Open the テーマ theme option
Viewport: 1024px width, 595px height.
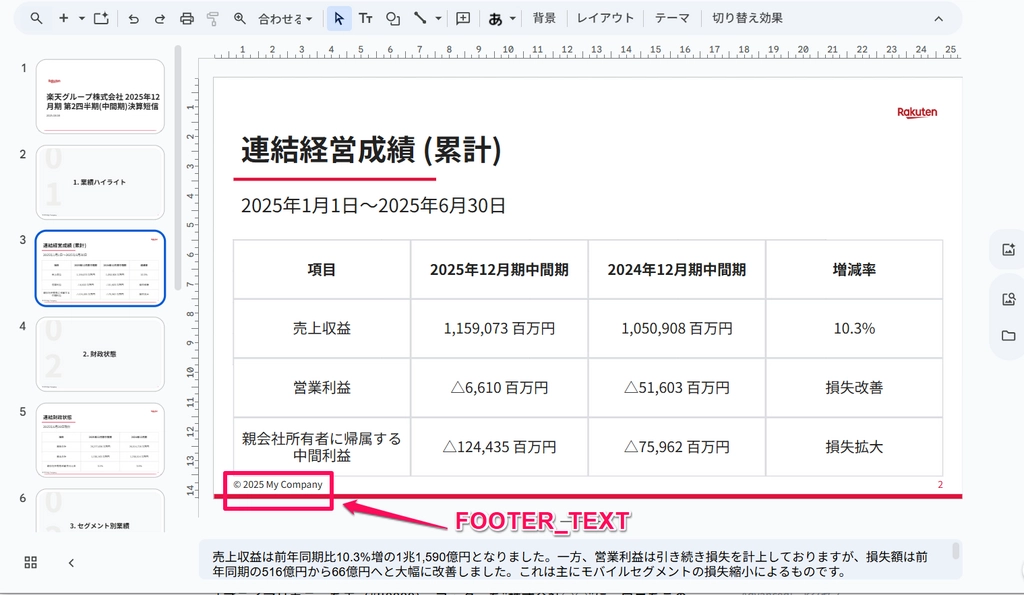click(672, 18)
